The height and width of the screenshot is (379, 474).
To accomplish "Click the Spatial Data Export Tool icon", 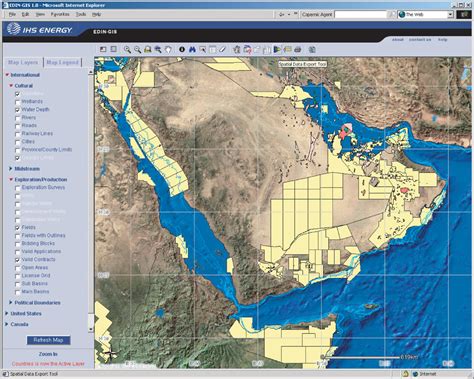I will 277,49.
